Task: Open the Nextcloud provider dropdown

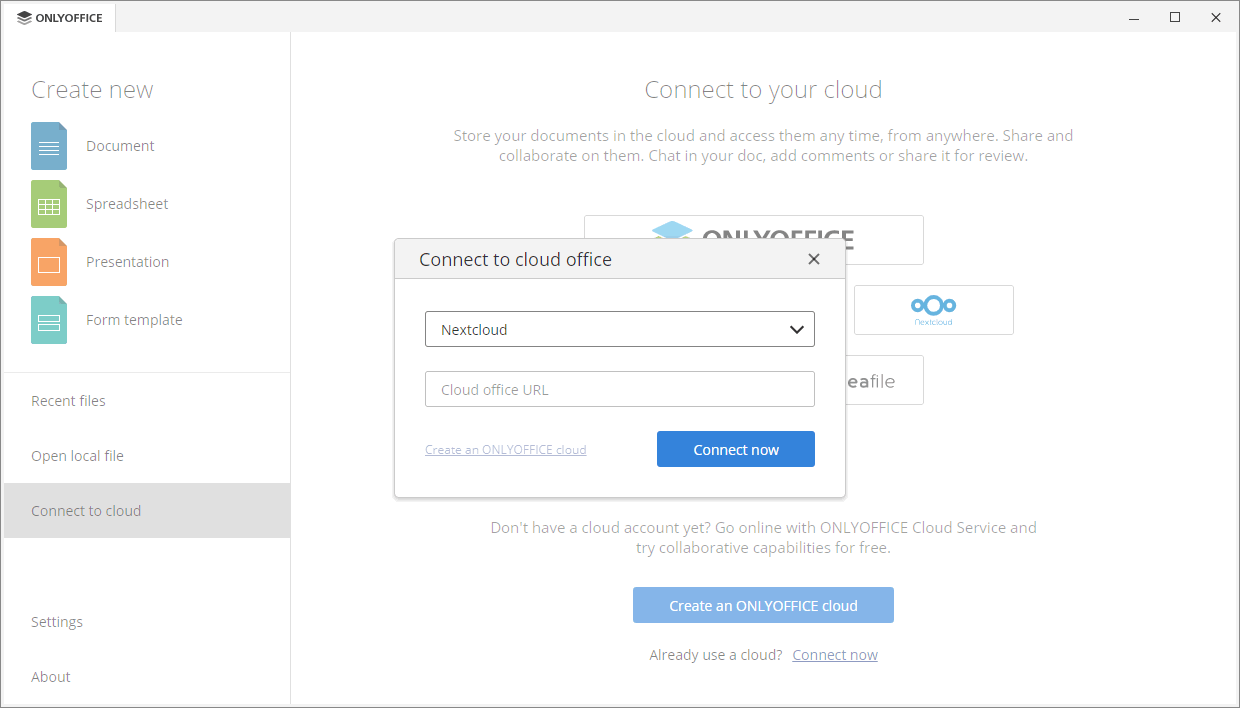Action: [x=620, y=329]
